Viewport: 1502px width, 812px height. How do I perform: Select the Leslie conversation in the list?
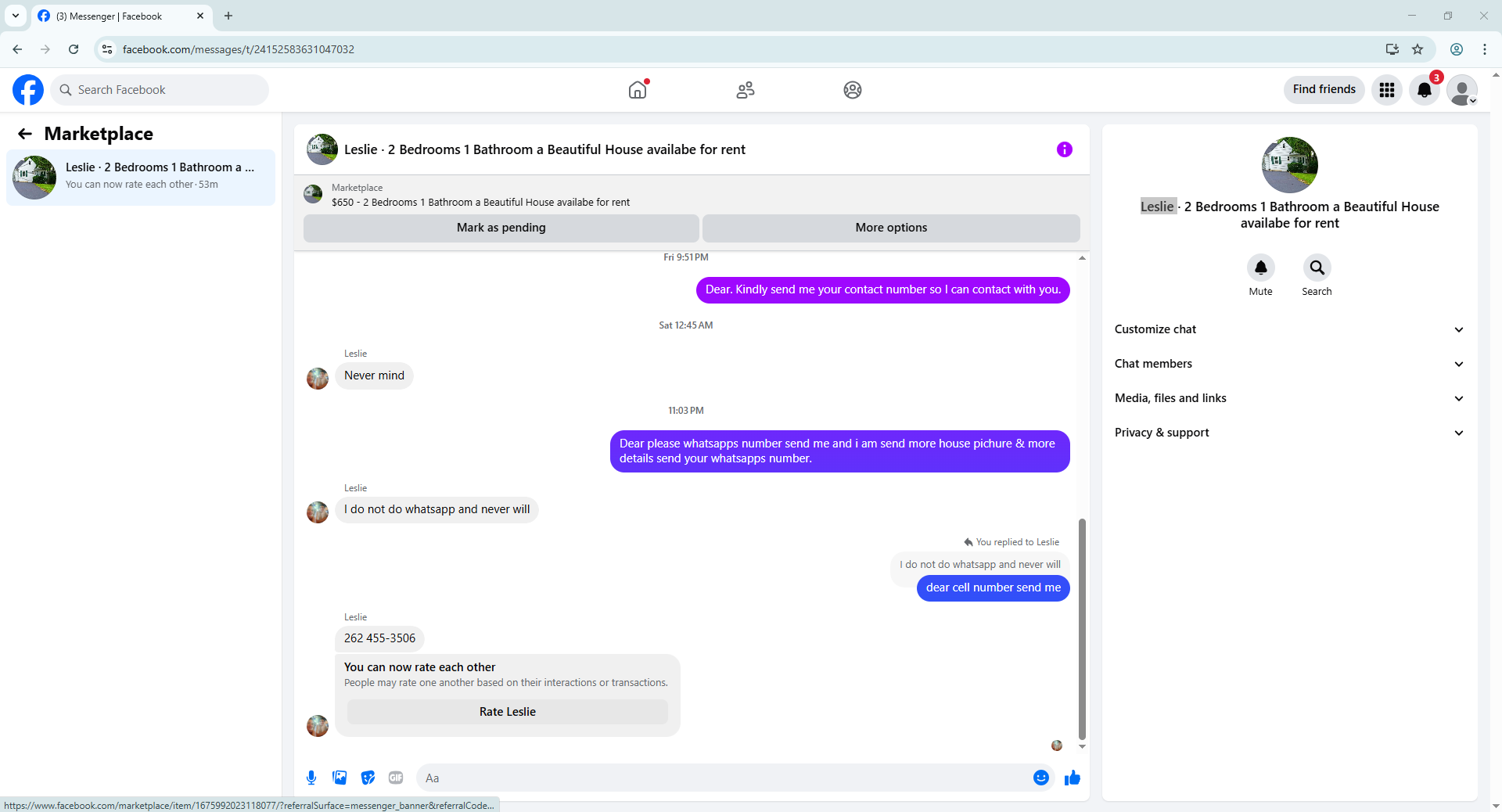141,178
